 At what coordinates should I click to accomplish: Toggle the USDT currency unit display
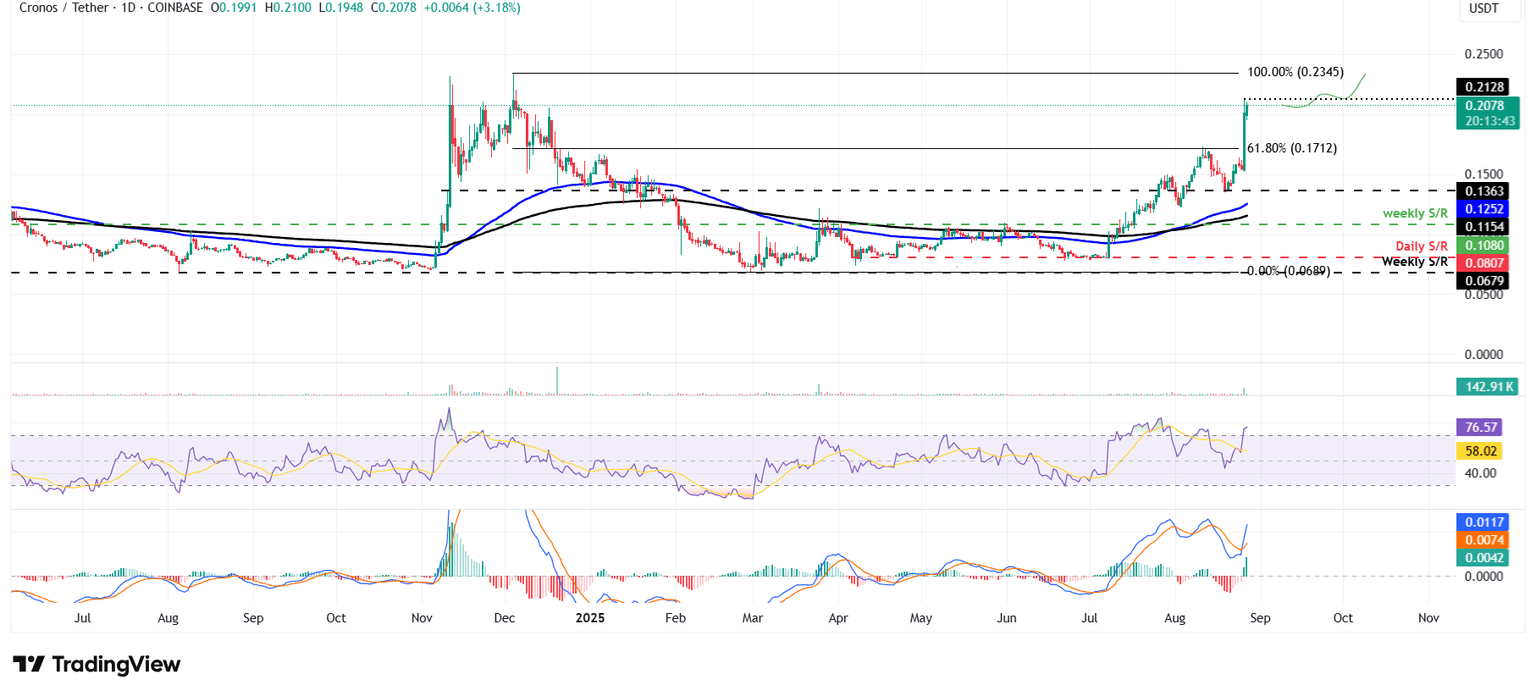(1485, 8)
